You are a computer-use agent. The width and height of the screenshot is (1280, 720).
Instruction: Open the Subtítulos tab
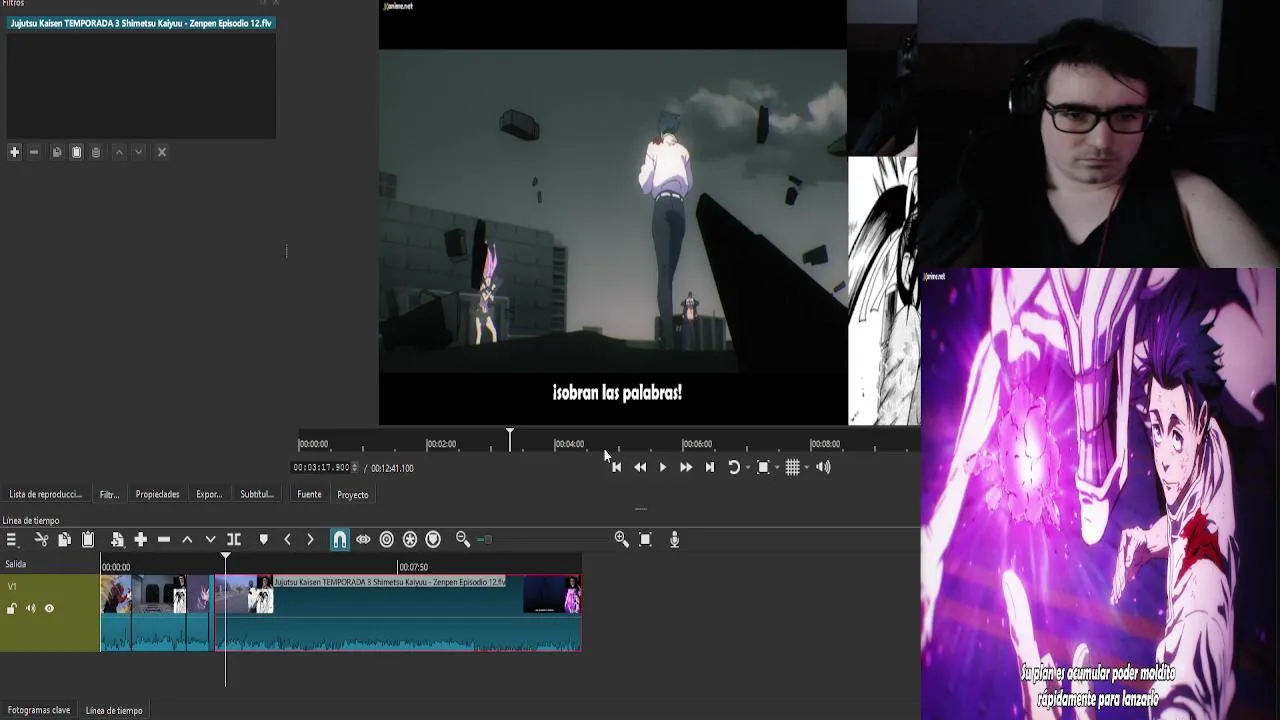257,494
